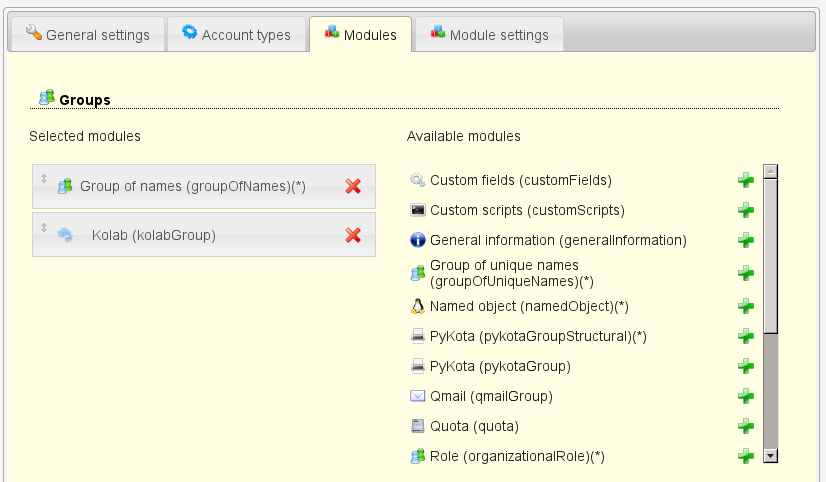Click scrollbar down arrow in available modules

pos(771,455)
